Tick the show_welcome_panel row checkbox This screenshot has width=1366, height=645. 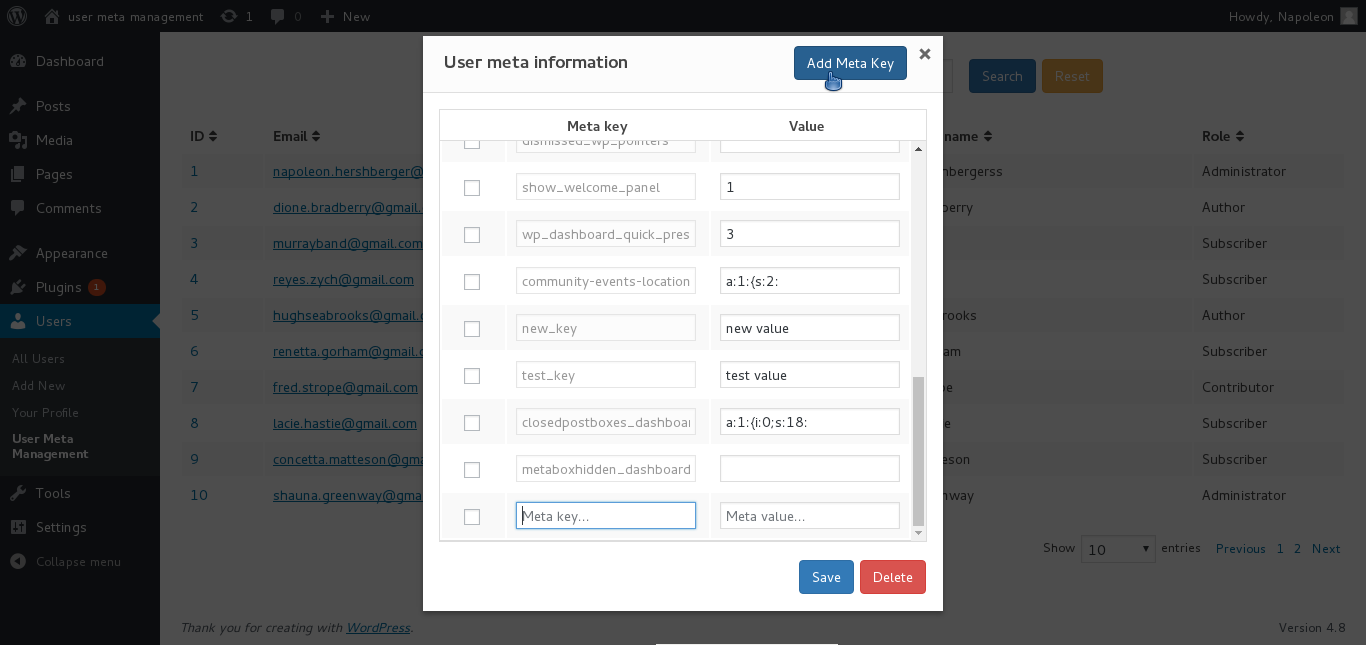click(x=472, y=188)
